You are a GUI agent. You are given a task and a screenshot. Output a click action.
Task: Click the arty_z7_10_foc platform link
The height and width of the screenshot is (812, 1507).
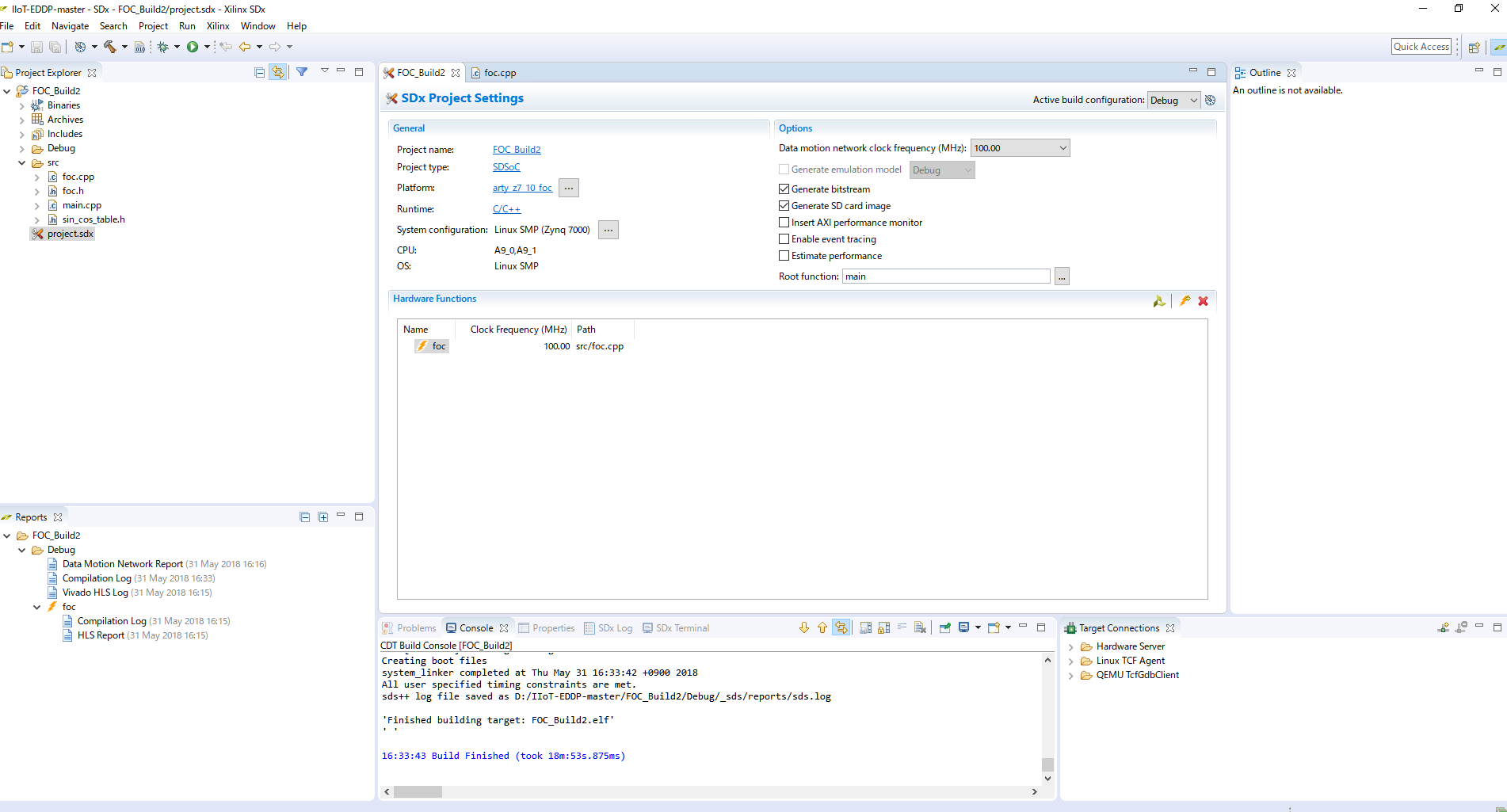pos(522,188)
